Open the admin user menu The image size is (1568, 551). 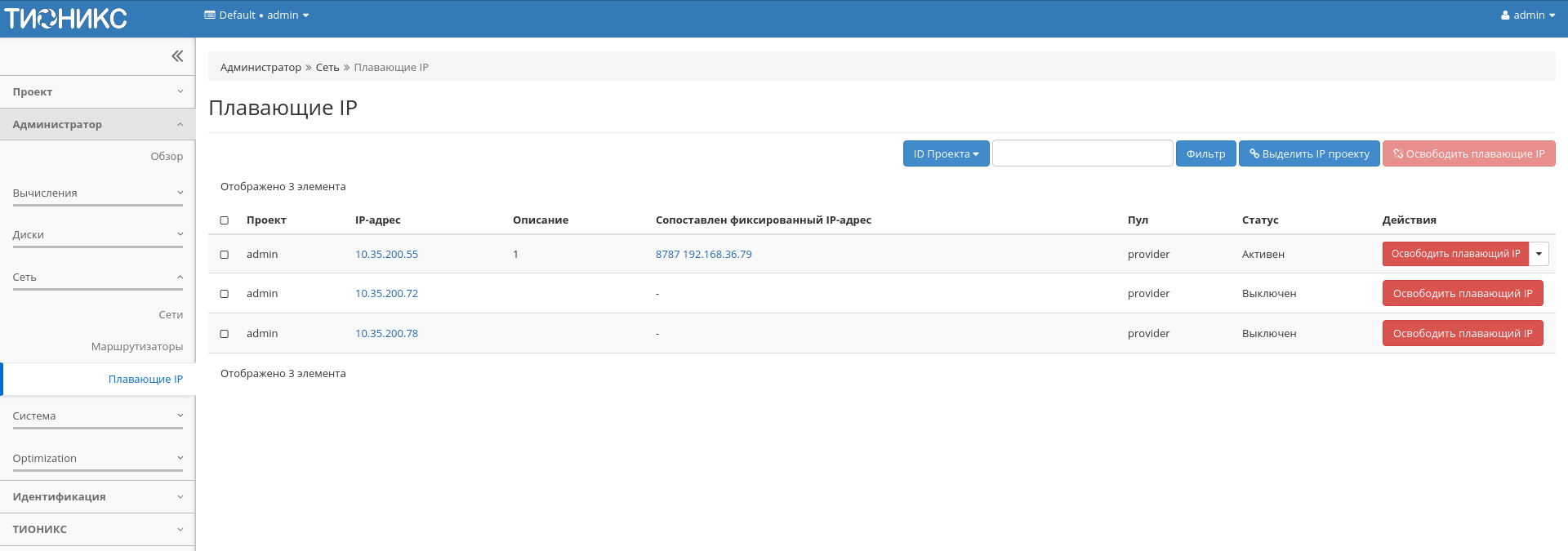pyautogui.click(x=1527, y=15)
